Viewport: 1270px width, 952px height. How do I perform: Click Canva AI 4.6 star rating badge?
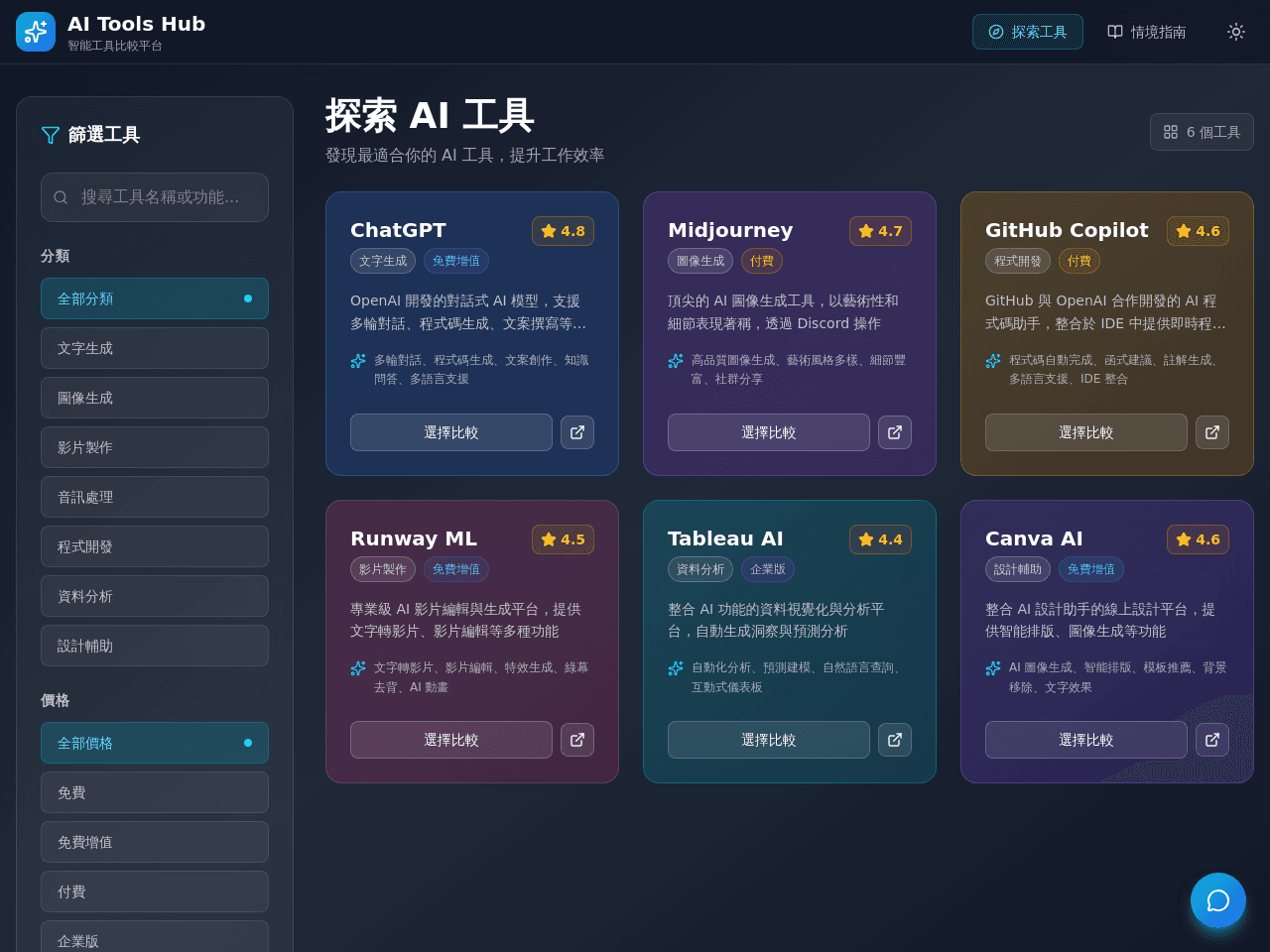point(1198,539)
